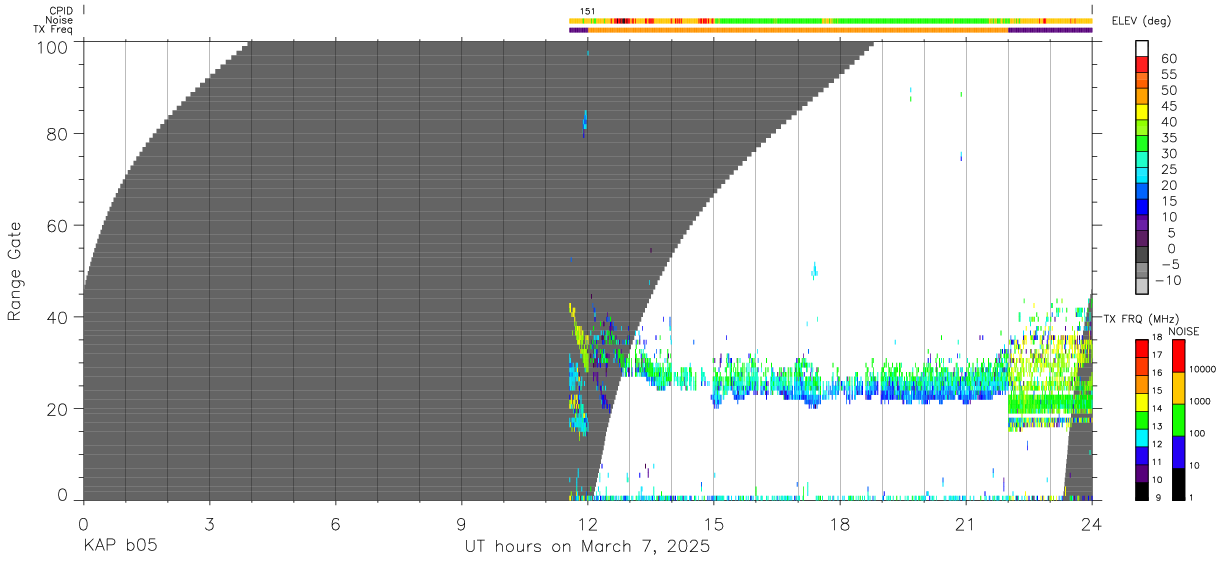Click the 'UT hours on March 7, 2025' title
This screenshot has height=567, width=1228.
pos(587,547)
